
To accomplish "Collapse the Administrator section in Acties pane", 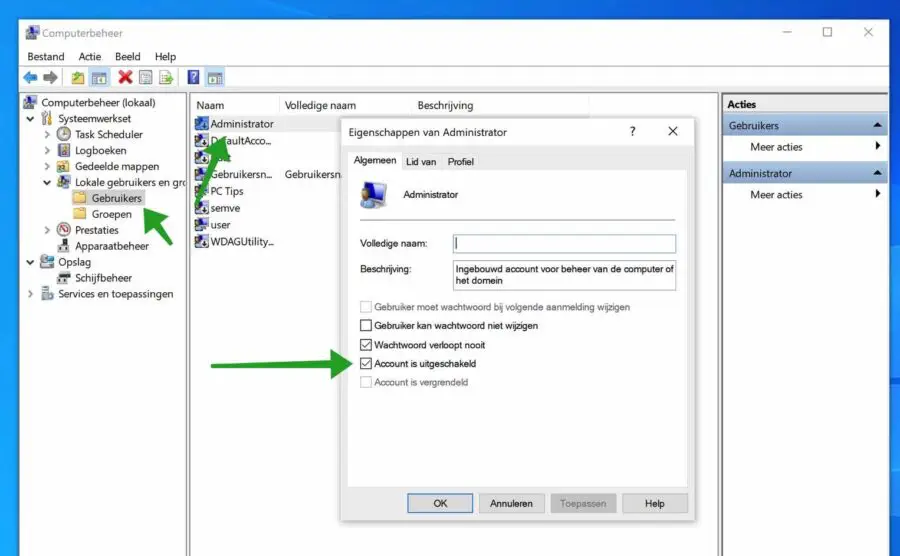I will [877, 173].
